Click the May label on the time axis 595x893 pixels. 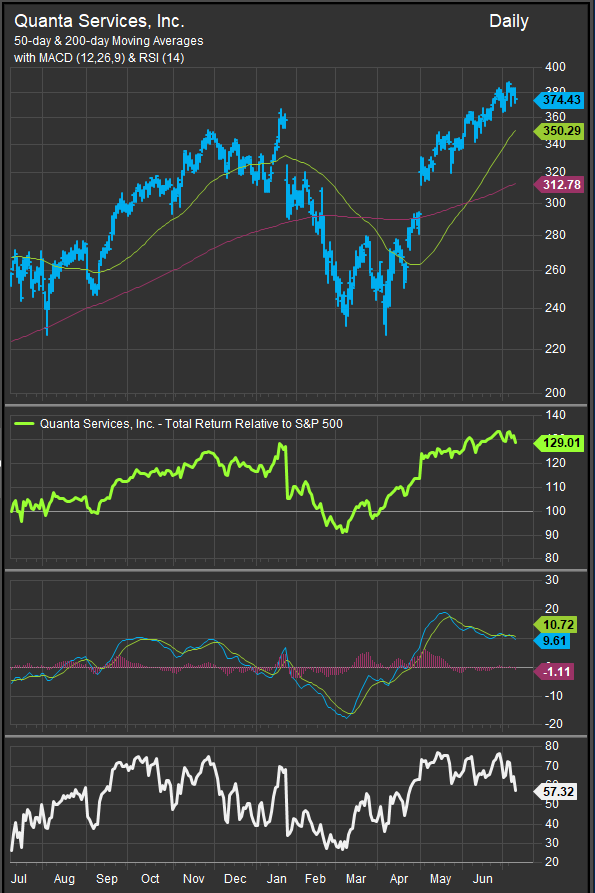pos(440,879)
